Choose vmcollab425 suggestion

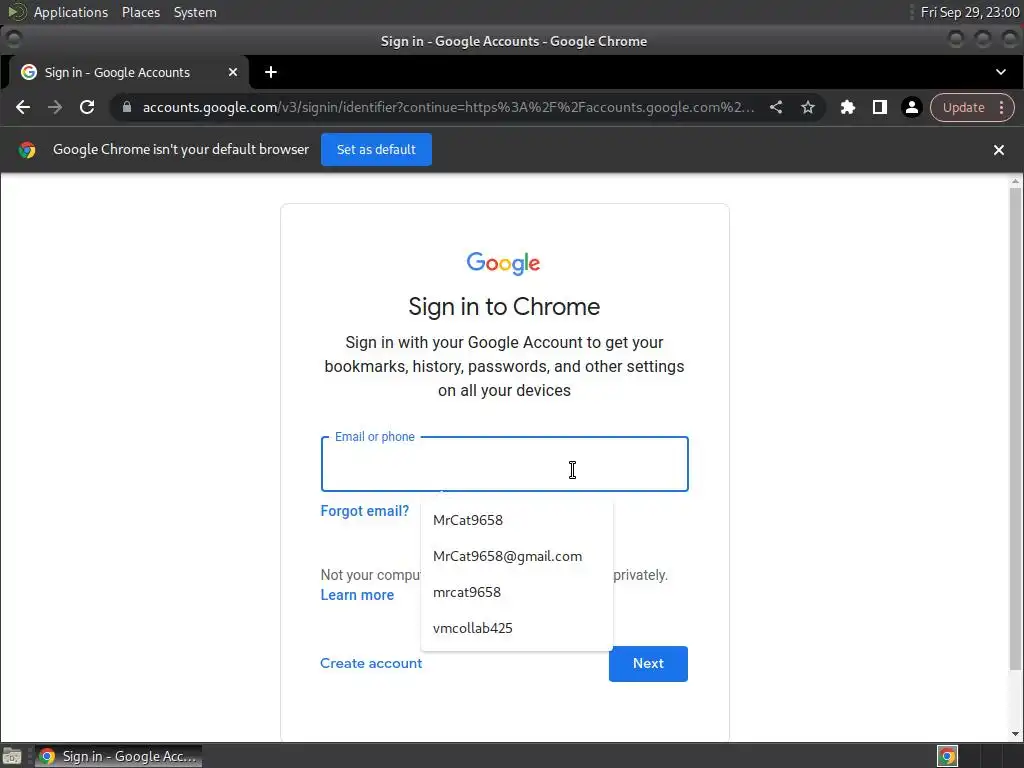[x=517, y=628]
